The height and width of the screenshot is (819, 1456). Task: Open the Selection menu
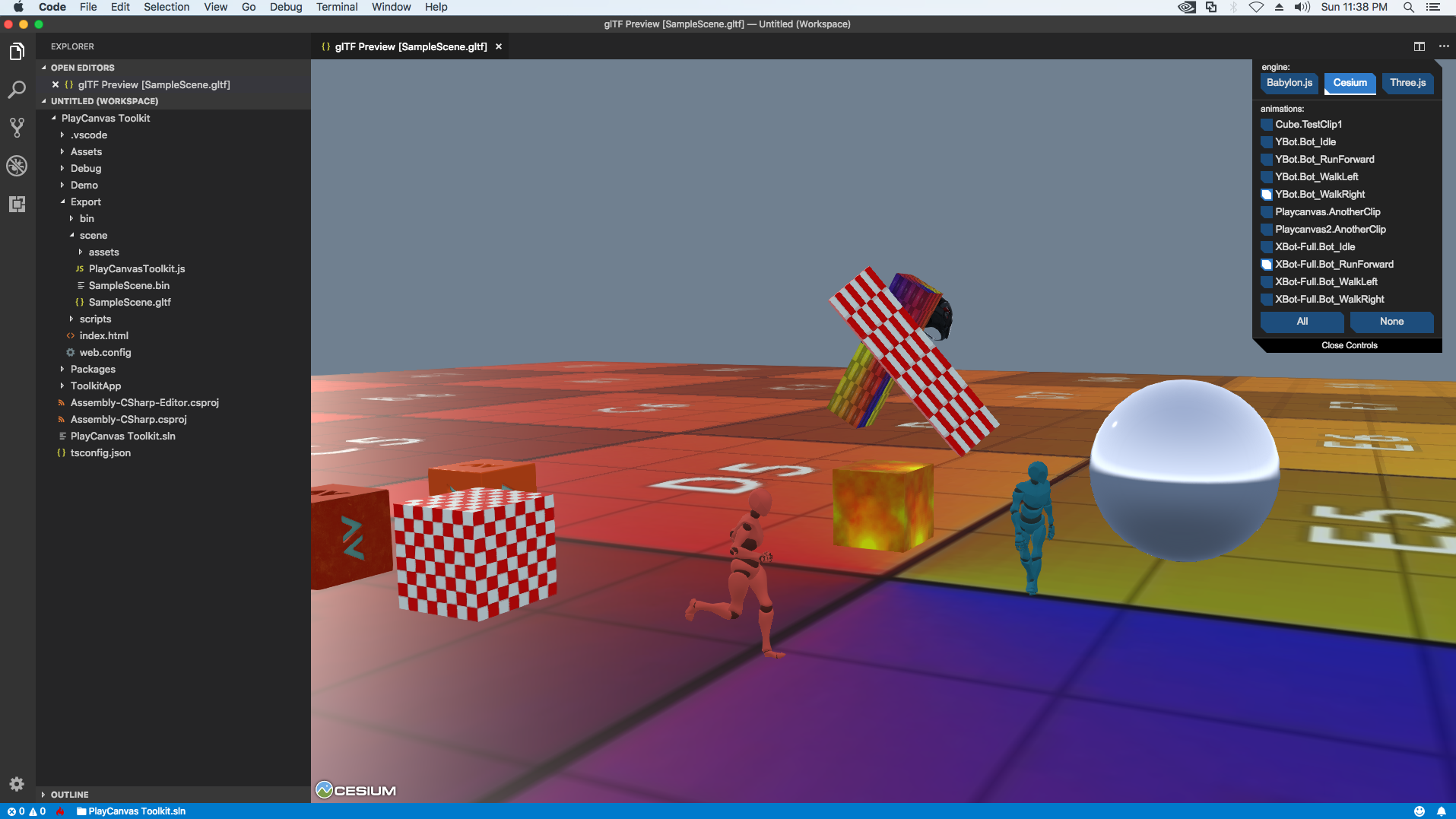(167, 7)
